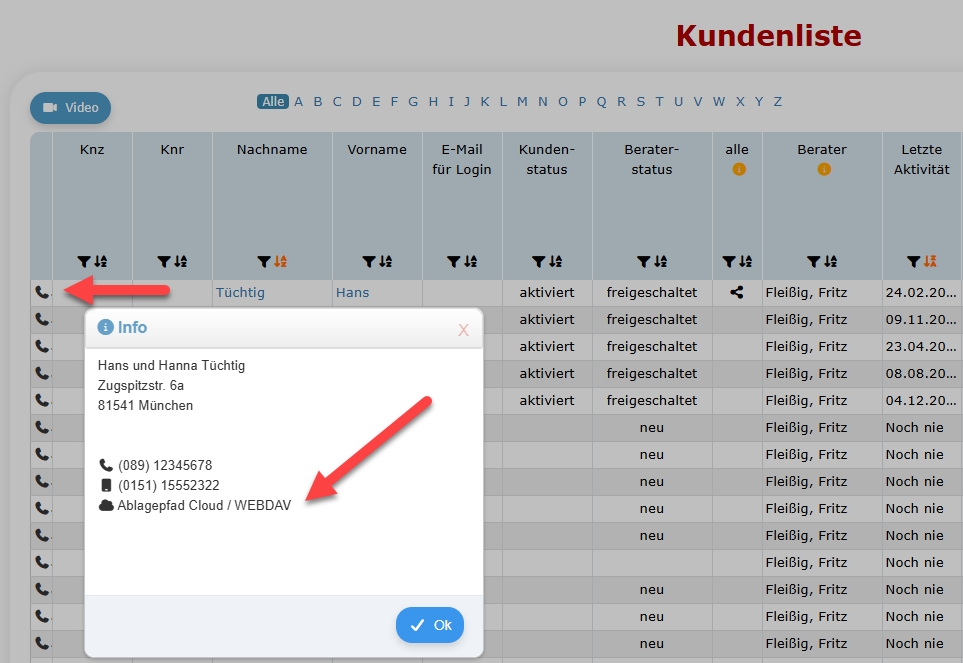Image resolution: width=963 pixels, height=663 pixels.
Task: Open the filter for Nachname column
Action: click(264, 261)
